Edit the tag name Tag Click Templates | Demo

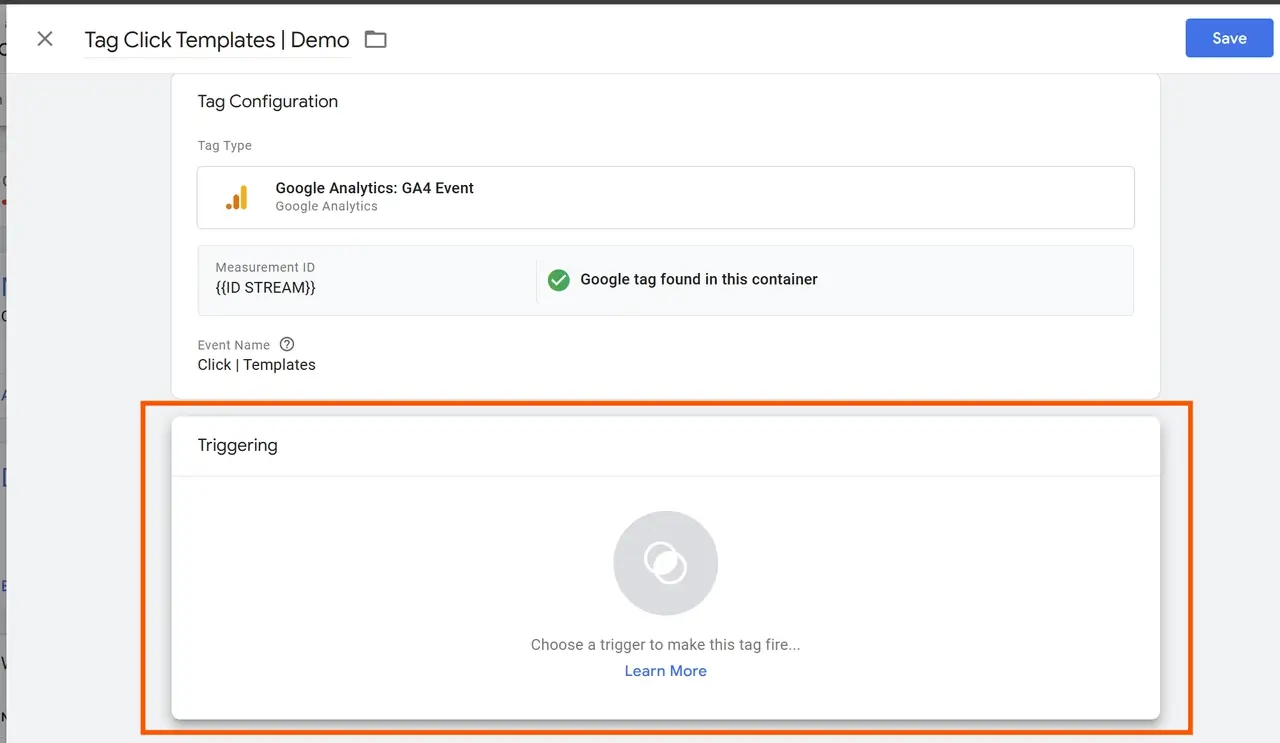[217, 40]
